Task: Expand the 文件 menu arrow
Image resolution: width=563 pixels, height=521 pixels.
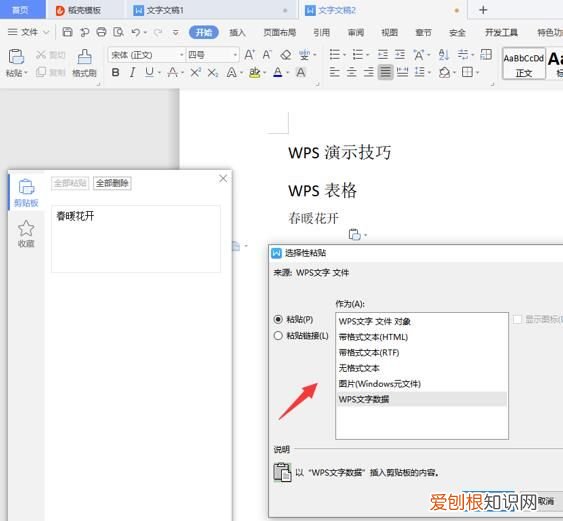Action: click(46, 32)
